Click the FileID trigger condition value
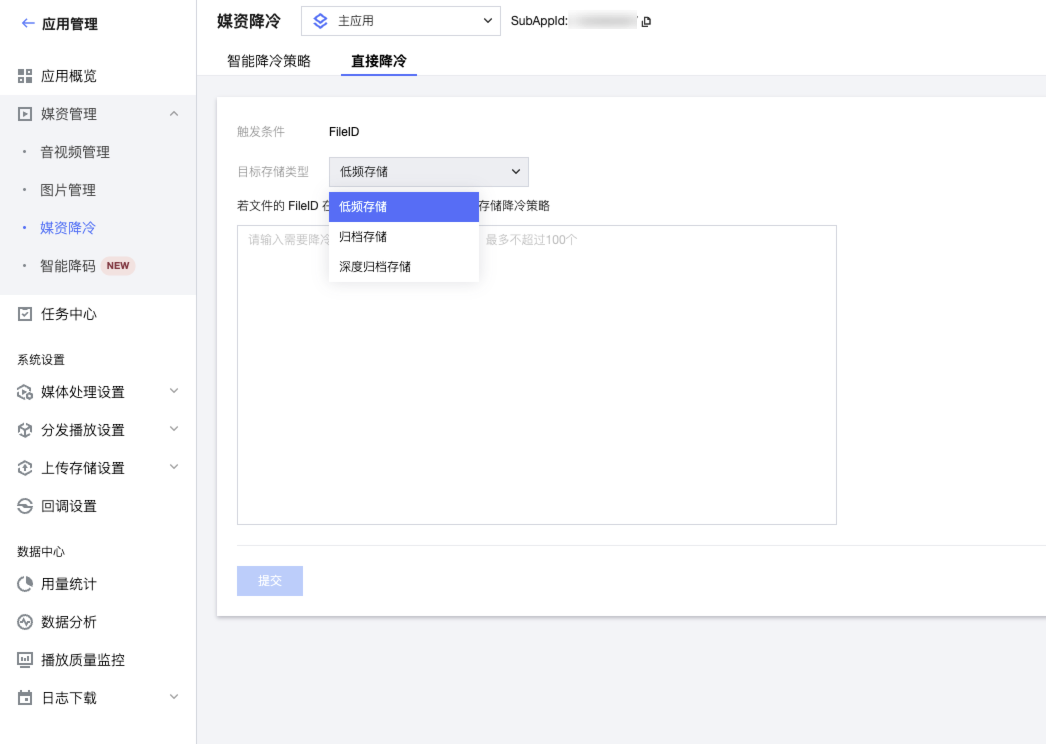Viewport: 1046px width, 744px height. tap(344, 132)
